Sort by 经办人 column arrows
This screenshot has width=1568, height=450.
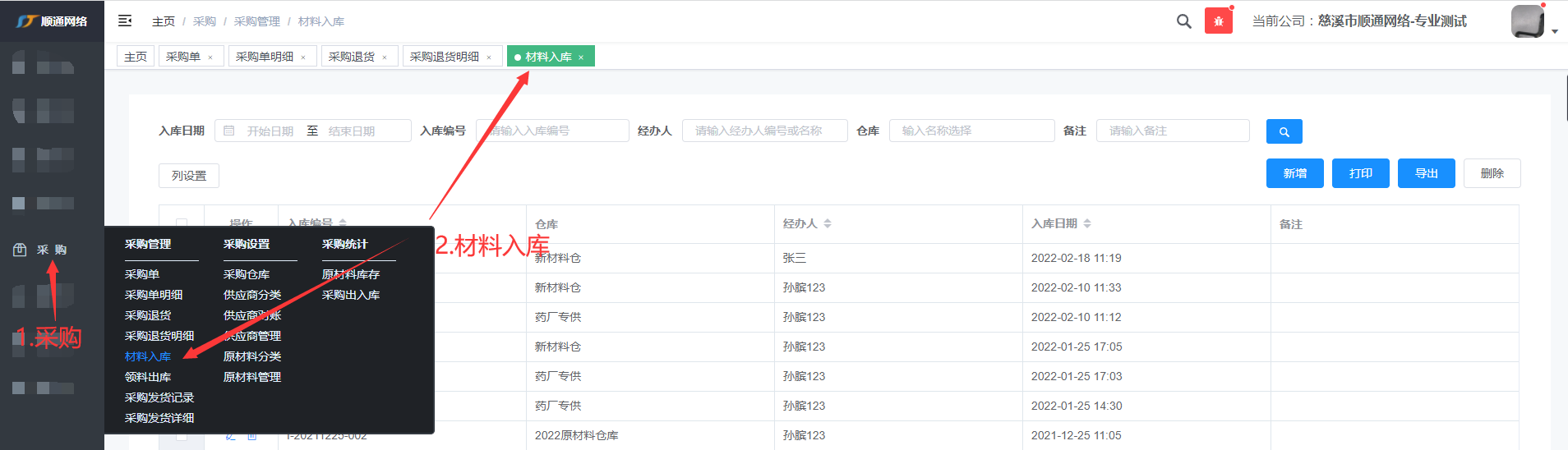coord(828,223)
